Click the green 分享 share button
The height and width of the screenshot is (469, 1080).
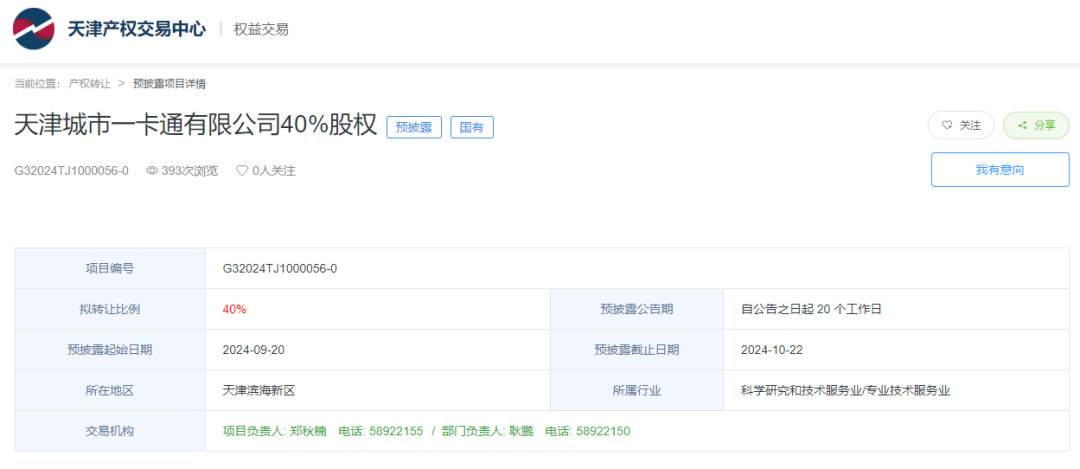coord(1036,125)
